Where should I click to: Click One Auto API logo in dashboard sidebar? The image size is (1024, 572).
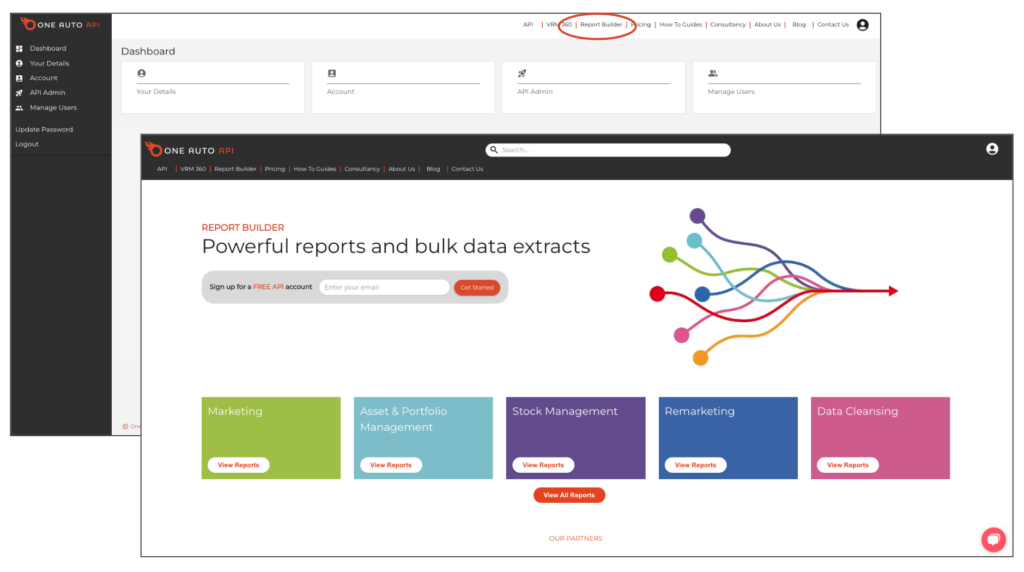pyautogui.click(x=60, y=24)
